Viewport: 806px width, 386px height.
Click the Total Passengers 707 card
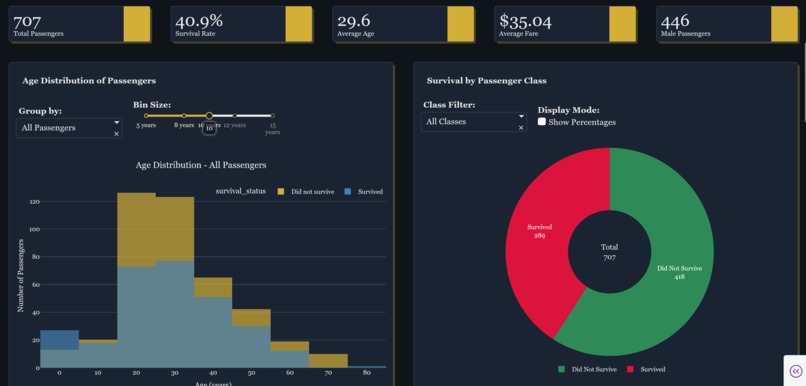coord(80,24)
